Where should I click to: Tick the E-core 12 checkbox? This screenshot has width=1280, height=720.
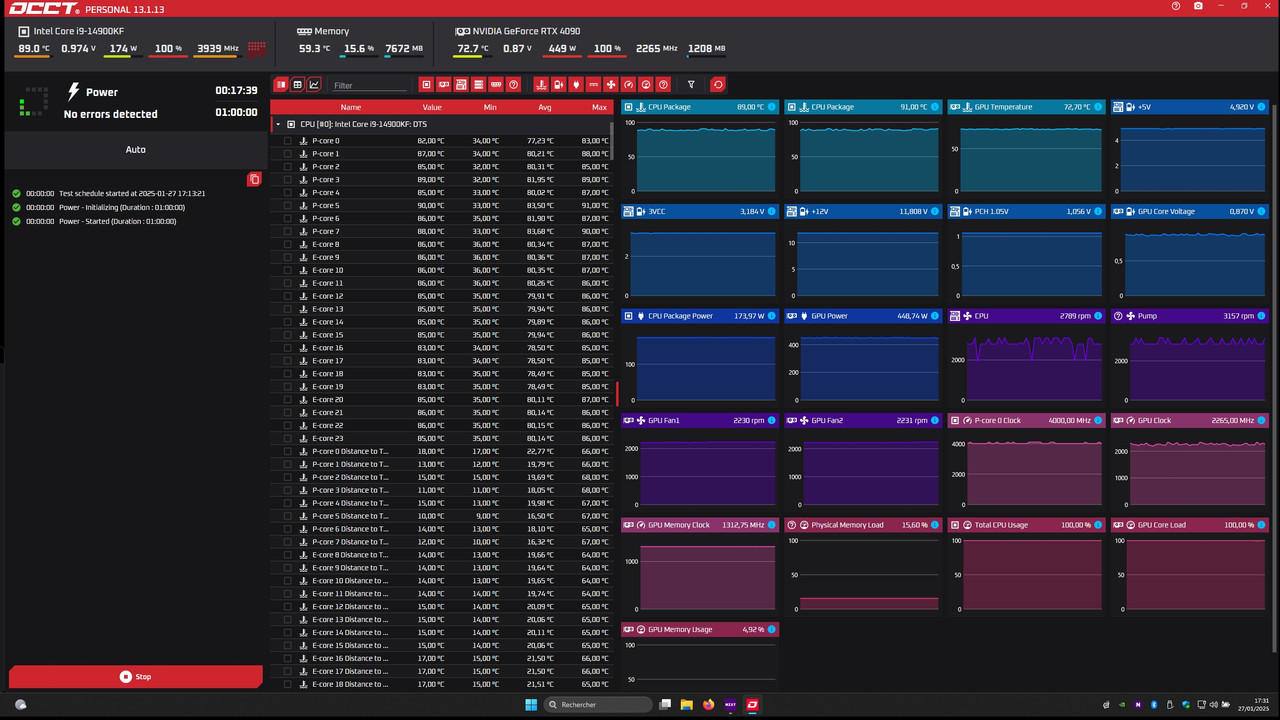click(x=288, y=296)
